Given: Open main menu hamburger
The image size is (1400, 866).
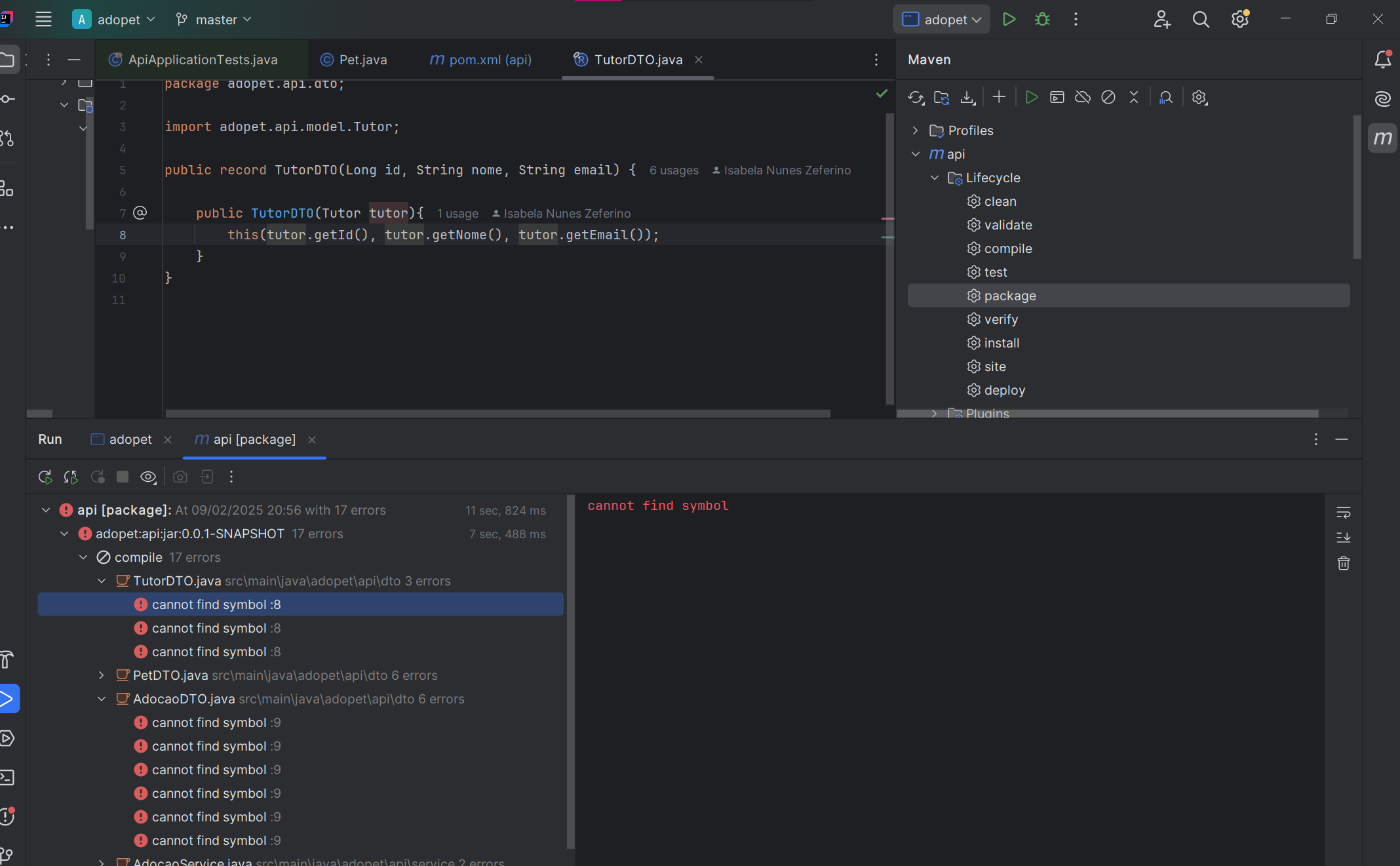Looking at the screenshot, I should pos(43,19).
